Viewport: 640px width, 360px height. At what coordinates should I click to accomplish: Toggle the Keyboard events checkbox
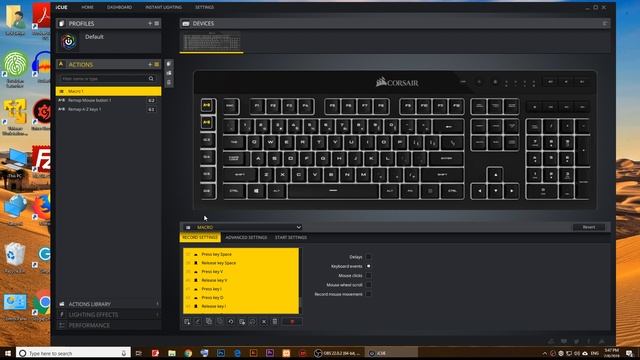368,266
